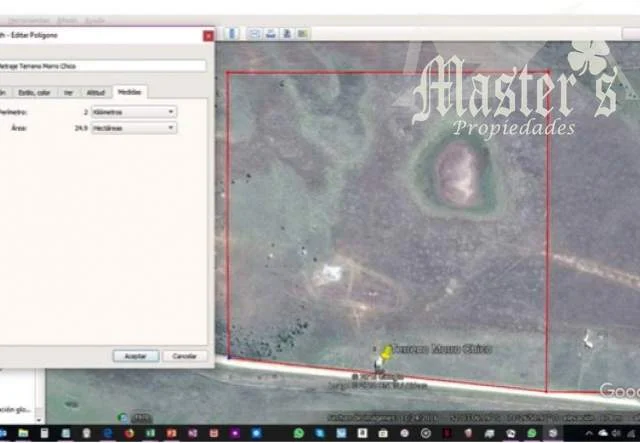Switch to the Estilo, color tab
Viewport: 640px width, 443px height.
pyautogui.click(x=34, y=93)
